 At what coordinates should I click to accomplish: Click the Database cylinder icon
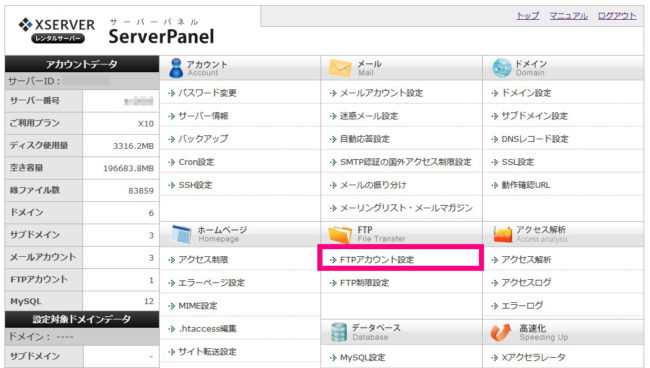[339, 332]
